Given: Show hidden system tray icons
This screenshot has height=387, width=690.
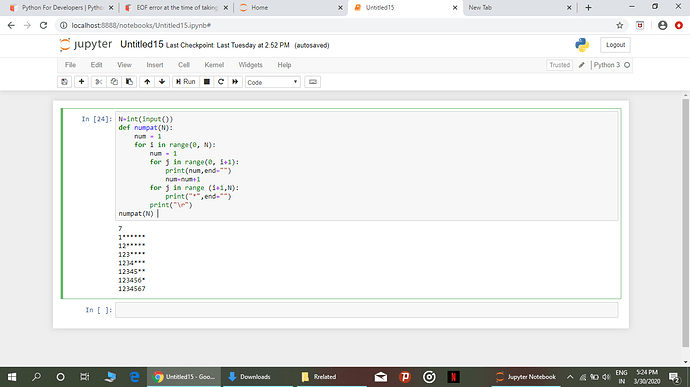Looking at the screenshot, I should pos(570,377).
